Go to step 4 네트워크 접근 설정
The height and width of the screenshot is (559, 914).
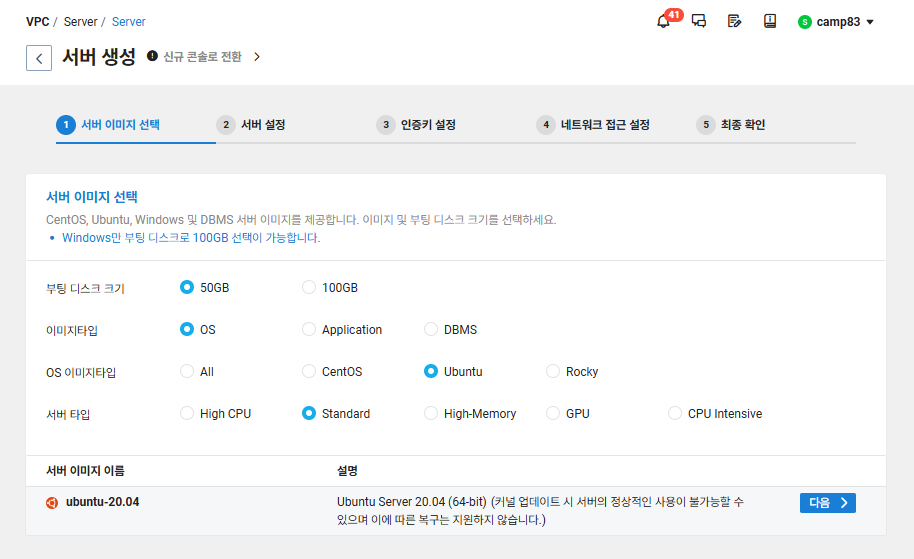click(593, 125)
